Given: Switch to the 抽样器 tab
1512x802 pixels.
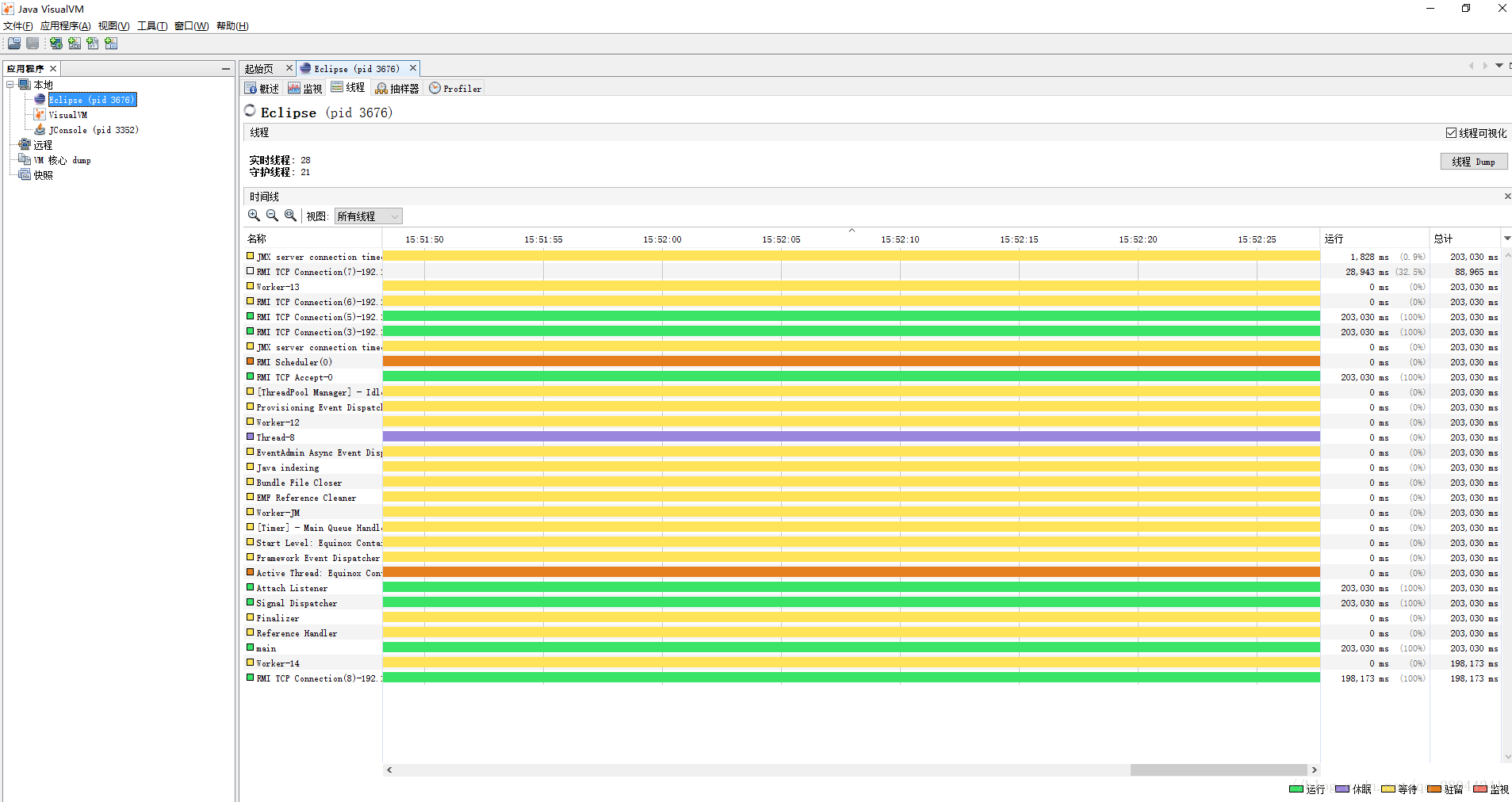Looking at the screenshot, I should 397,89.
